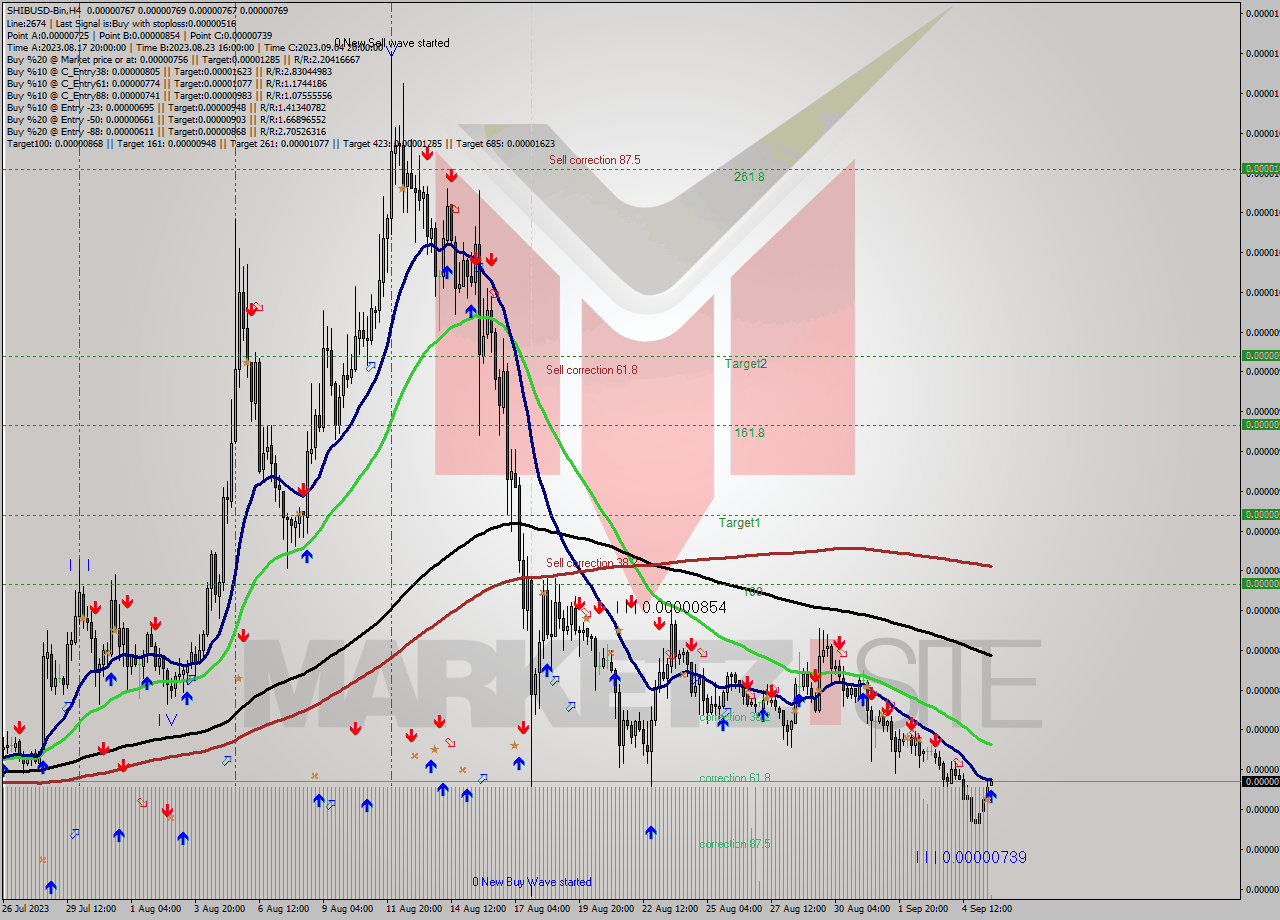Select the green 'Target1' label
The image size is (1280, 920).
739,523
